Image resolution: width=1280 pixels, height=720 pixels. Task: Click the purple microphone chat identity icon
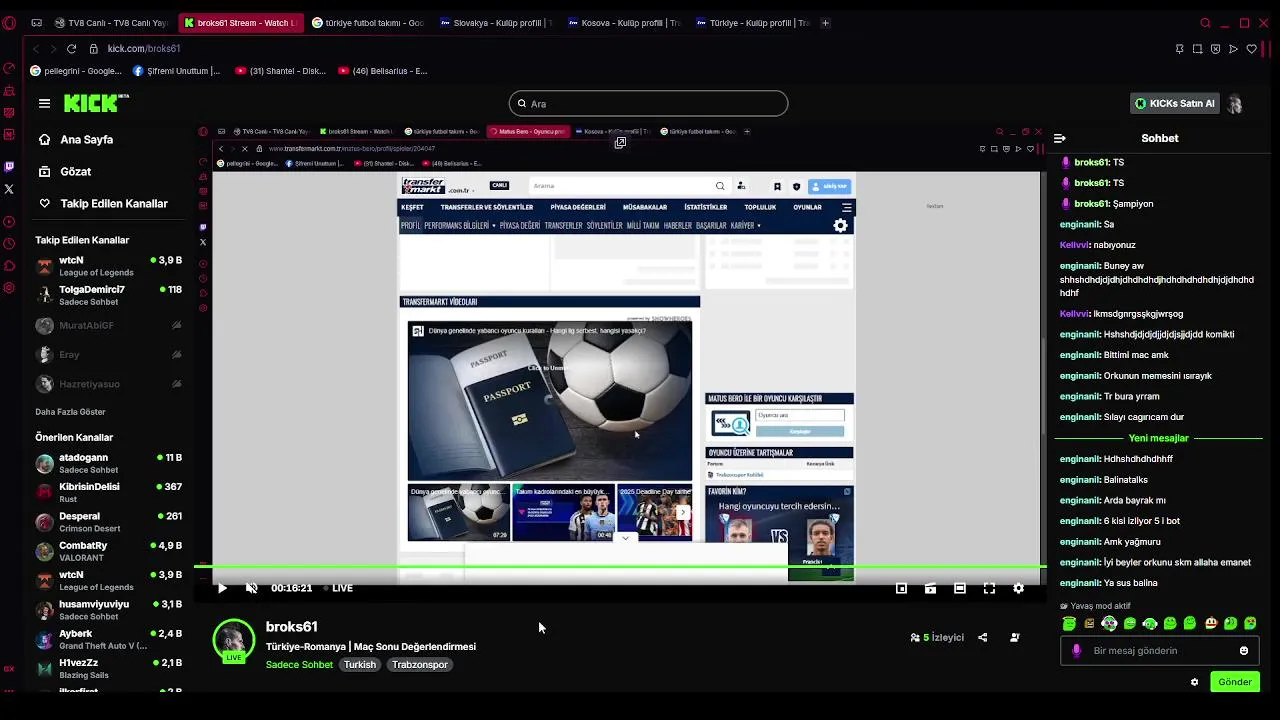(1076, 651)
